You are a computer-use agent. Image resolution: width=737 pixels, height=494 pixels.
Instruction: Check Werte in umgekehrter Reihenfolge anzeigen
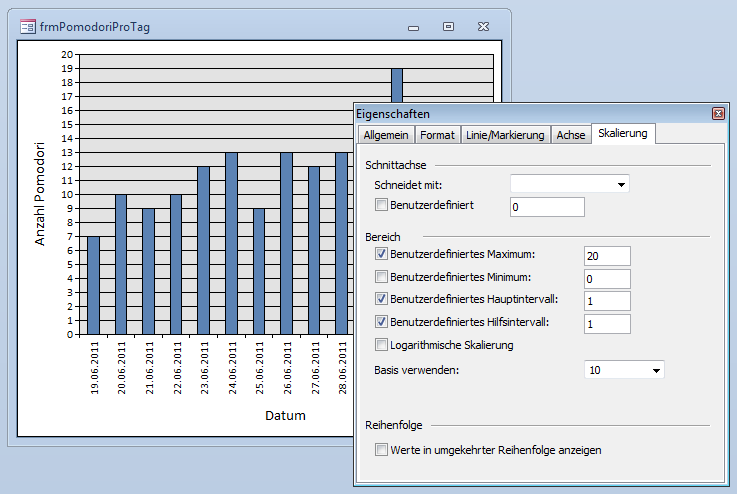(381, 450)
